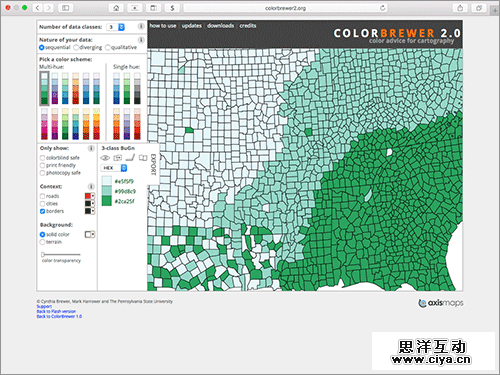Click the info icon beside data classes

click(141, 26)
